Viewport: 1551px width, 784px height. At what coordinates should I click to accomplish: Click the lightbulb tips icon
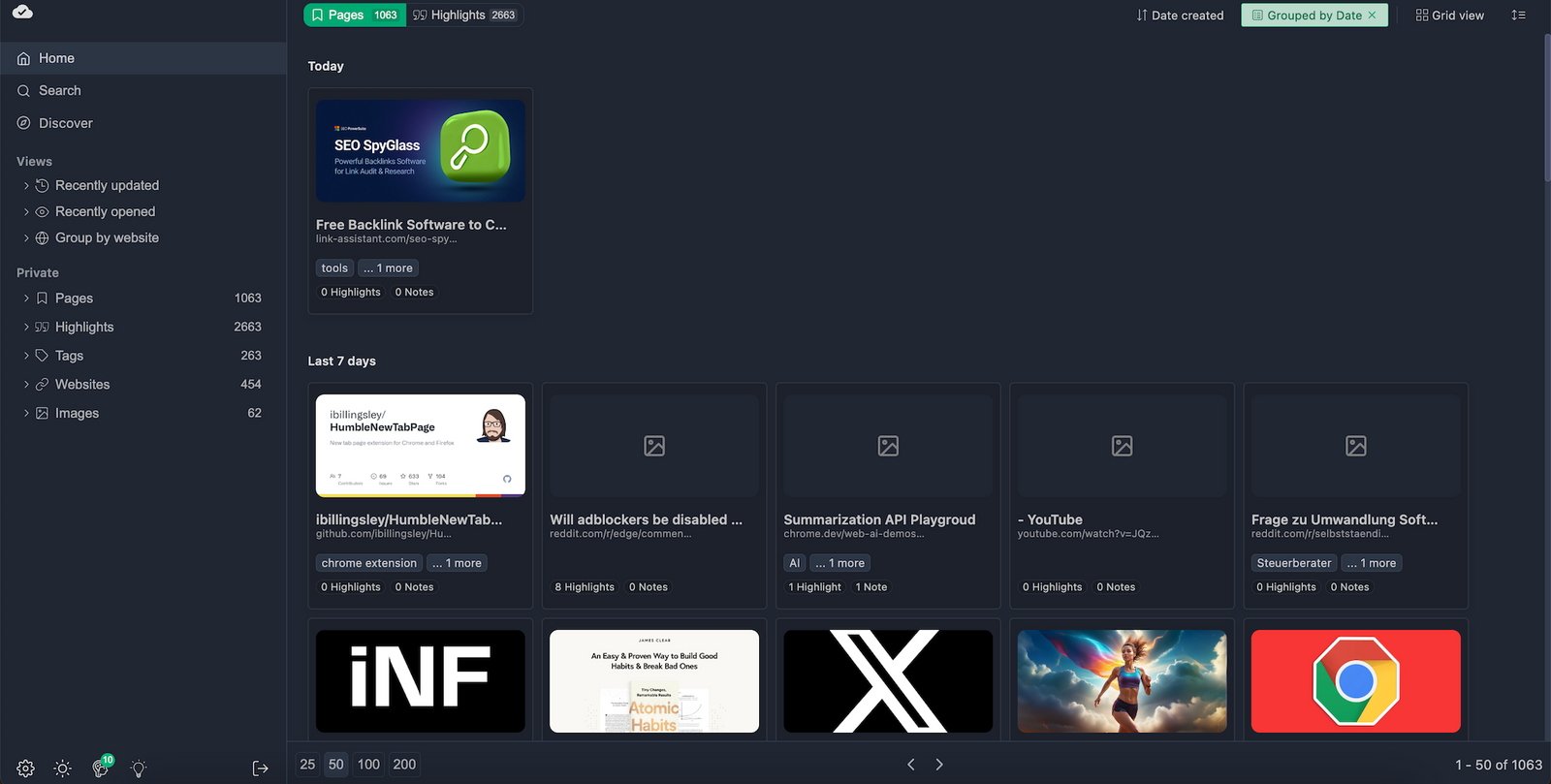pos(139,768)
